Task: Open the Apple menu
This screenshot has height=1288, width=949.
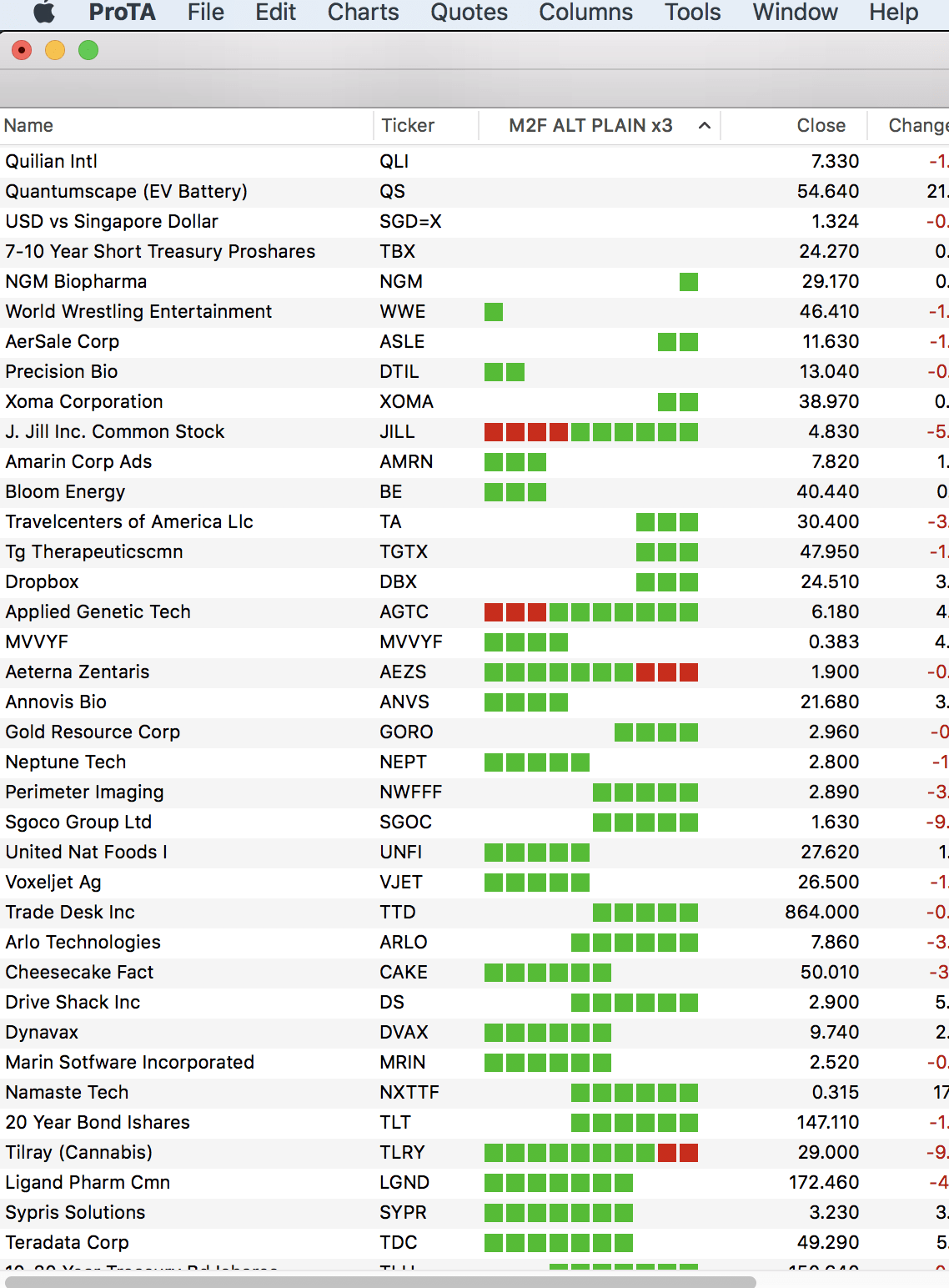Action: [x=43, y=13]
